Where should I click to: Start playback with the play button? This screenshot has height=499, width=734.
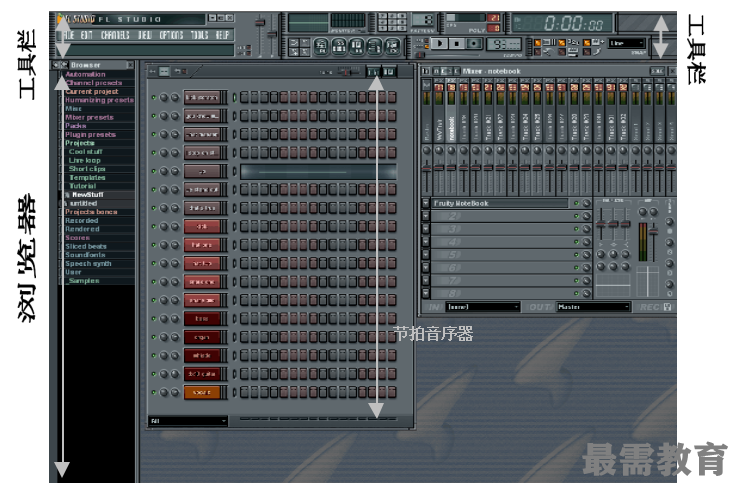[440, 44]
